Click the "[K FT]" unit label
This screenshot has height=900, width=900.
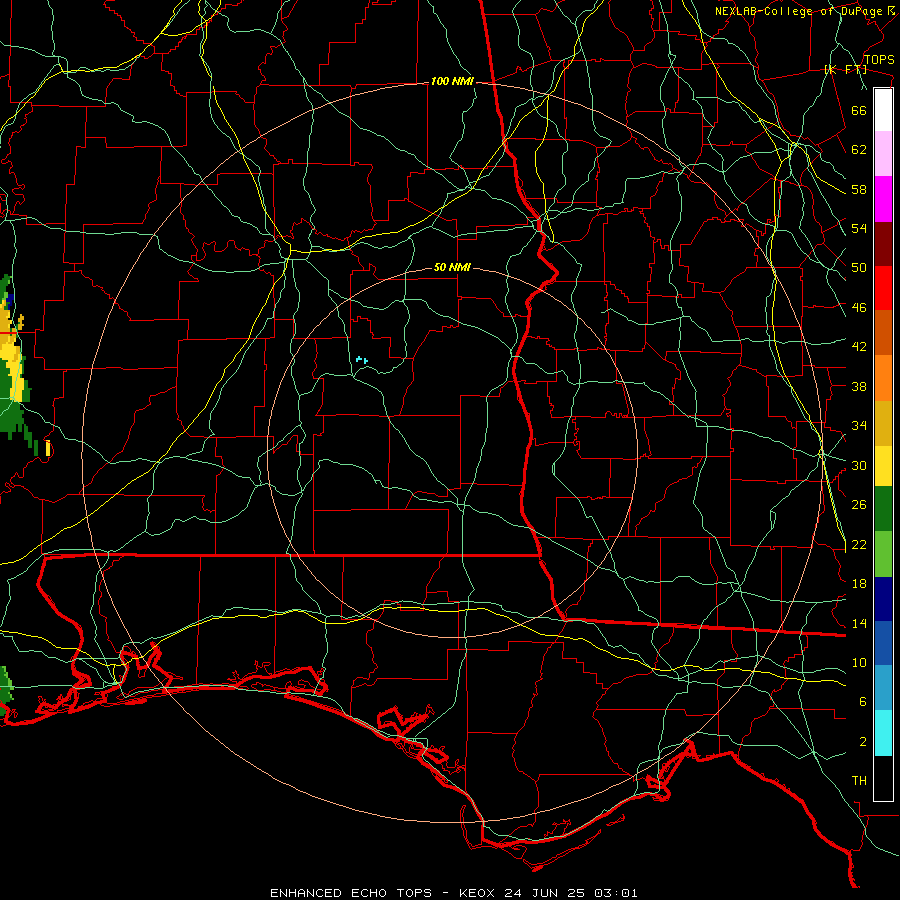pos(845,70)
